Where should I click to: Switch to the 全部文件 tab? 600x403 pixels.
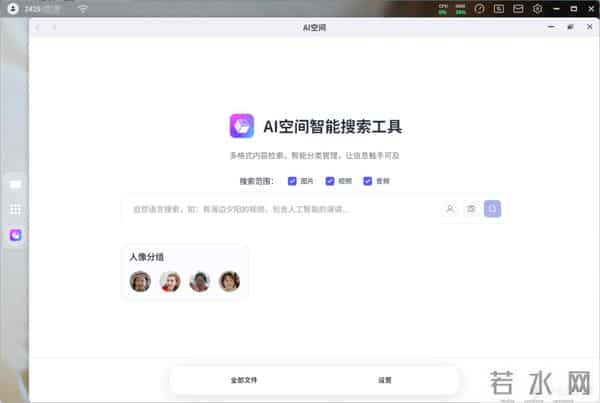point(244,380)
